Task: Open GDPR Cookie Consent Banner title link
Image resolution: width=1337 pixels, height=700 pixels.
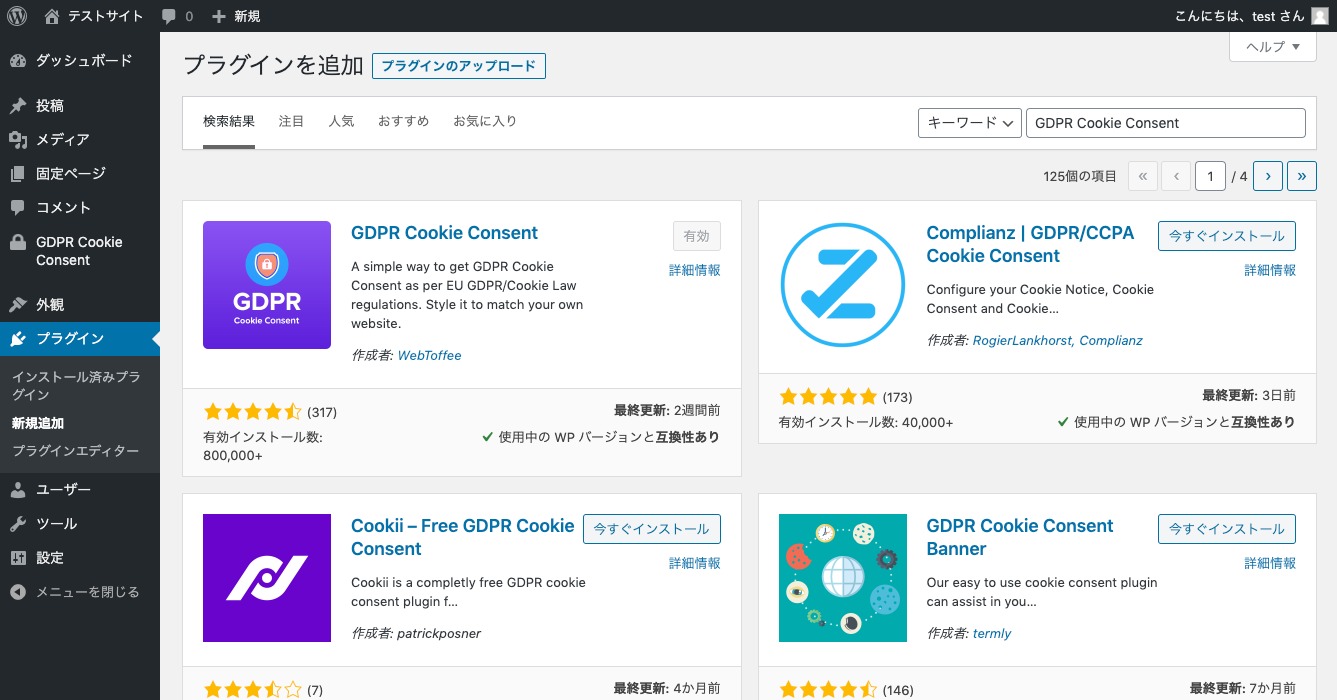Action: click(x=1020, y=537)
